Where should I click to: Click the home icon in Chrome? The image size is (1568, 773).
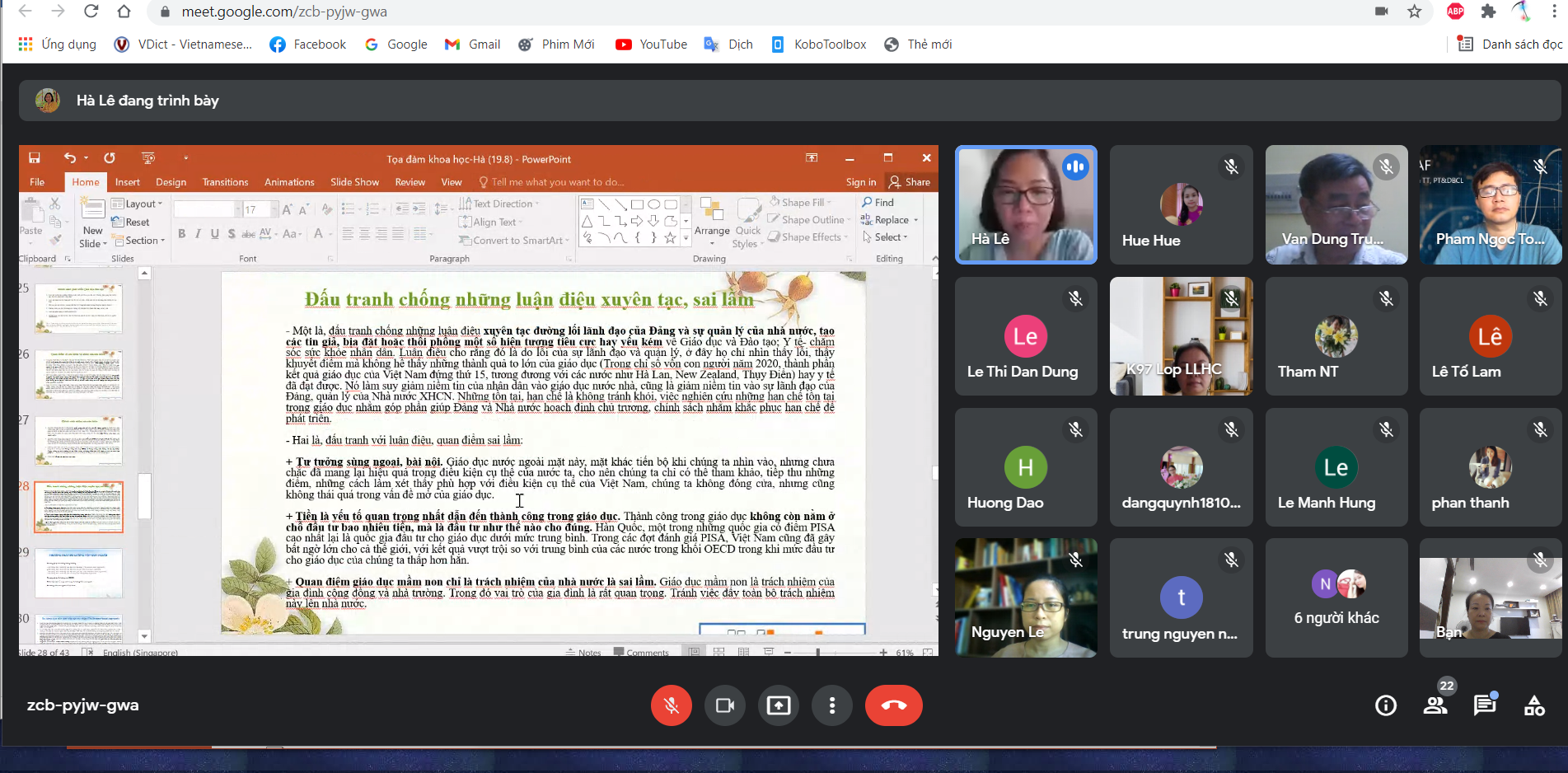[124, 12]
